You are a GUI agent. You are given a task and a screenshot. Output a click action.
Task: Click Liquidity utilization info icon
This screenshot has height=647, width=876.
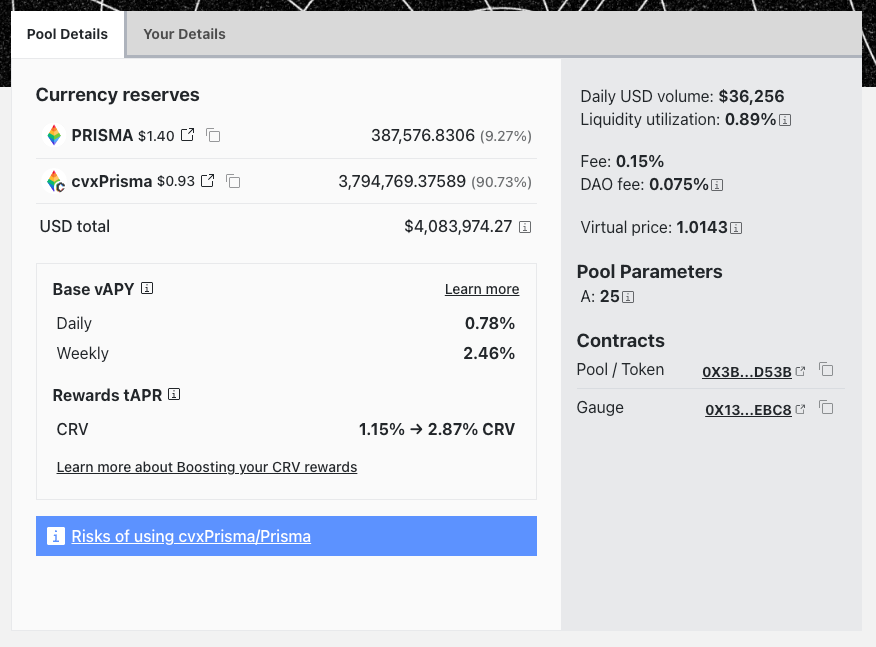[785, 120]
